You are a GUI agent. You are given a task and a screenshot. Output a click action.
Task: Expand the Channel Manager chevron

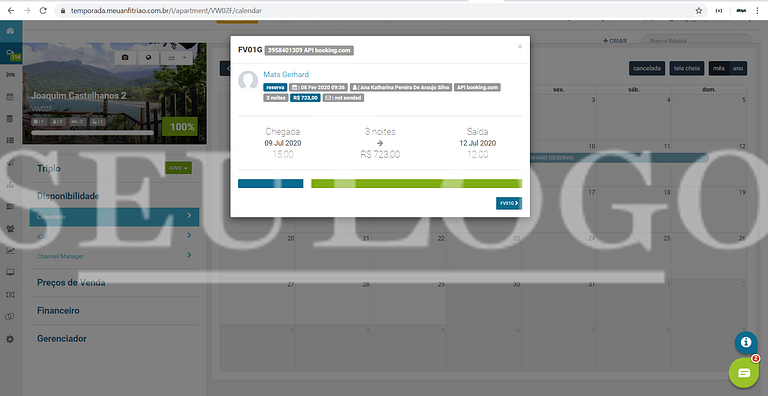click(x=189, y=255)
